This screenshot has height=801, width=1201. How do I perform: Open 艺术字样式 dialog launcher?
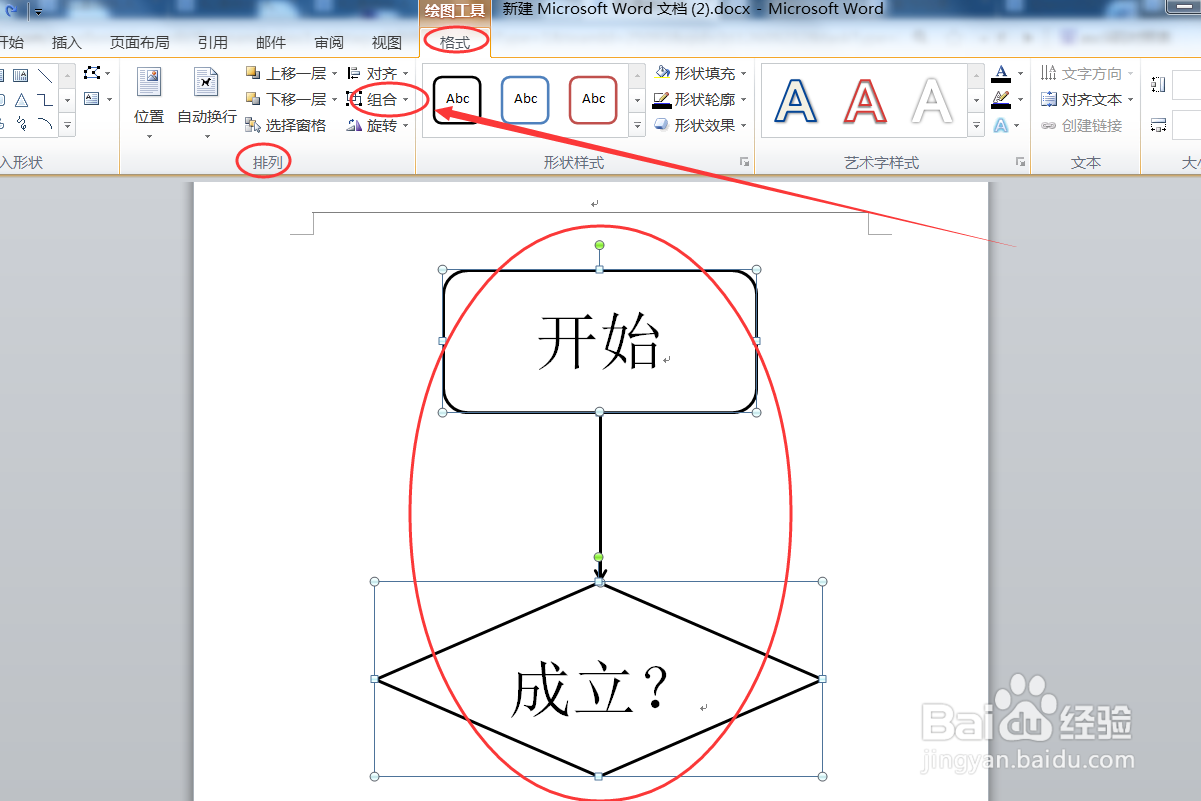click(1020, 162)
